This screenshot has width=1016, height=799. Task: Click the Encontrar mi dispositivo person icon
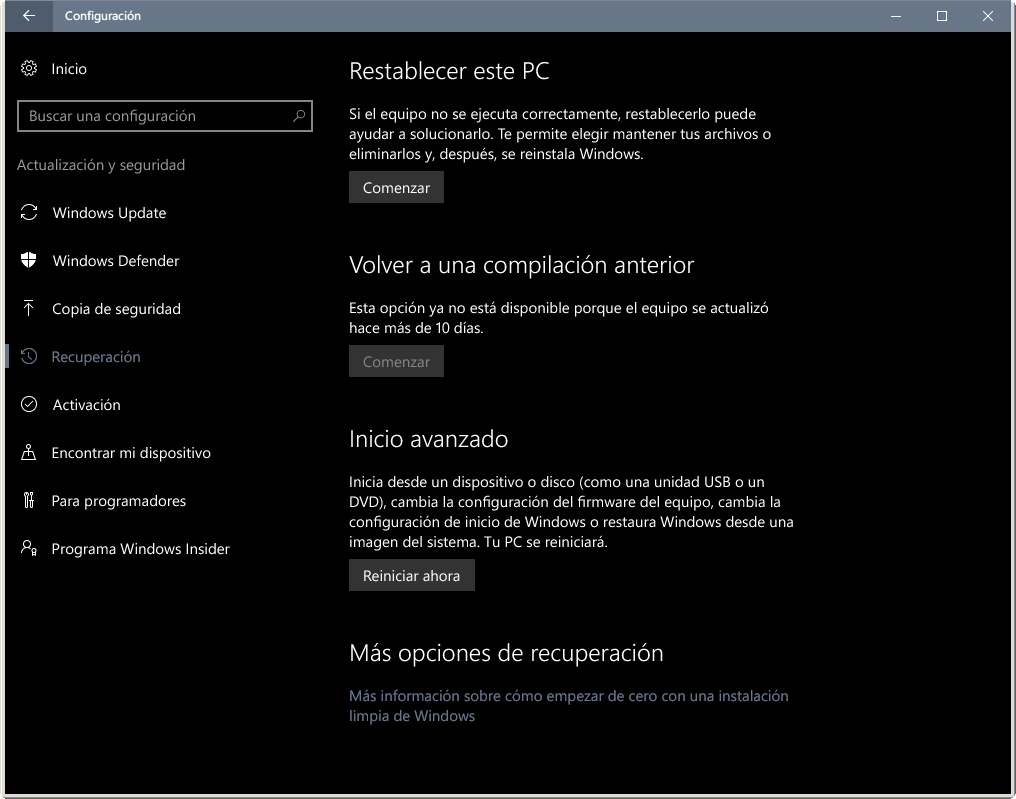(x=29, y=452)
